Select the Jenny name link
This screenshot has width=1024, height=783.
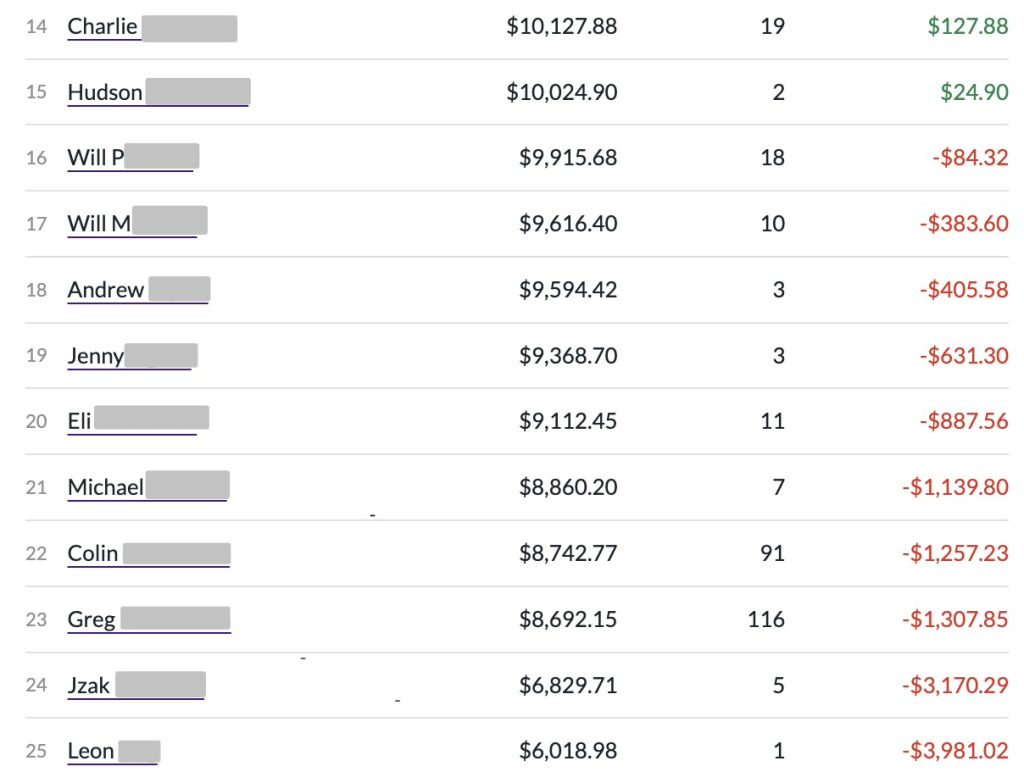coord(96,356)
